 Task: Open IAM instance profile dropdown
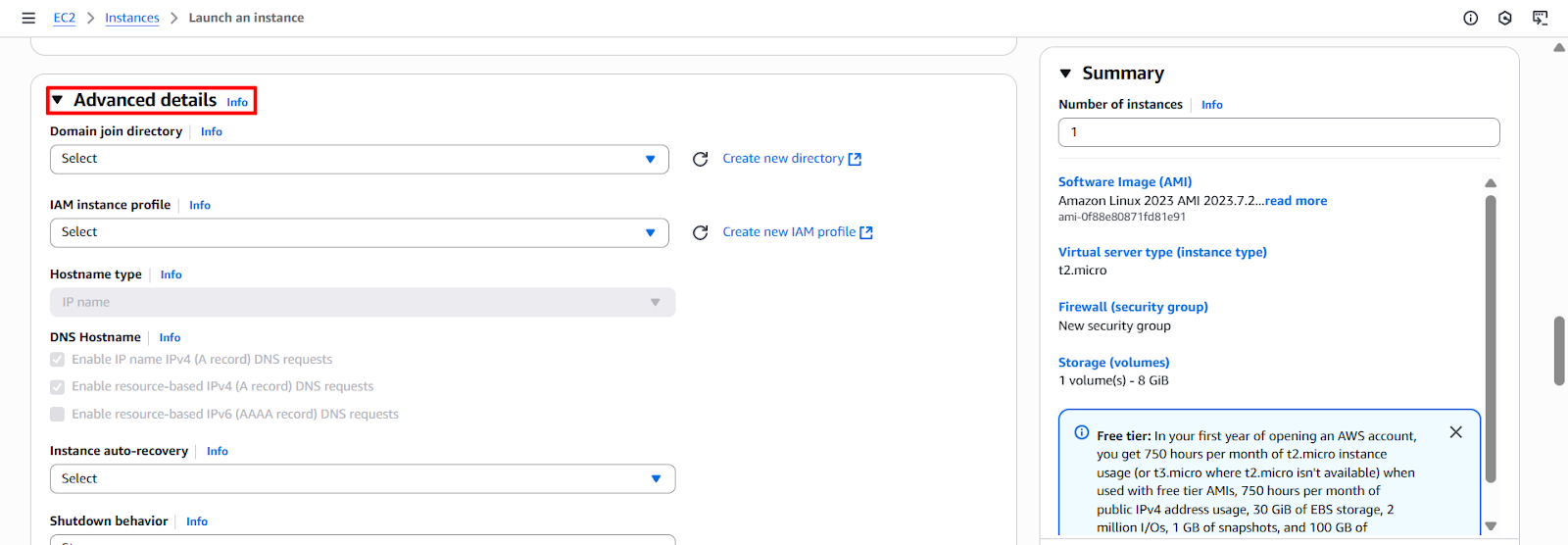[x=360, y=232]
